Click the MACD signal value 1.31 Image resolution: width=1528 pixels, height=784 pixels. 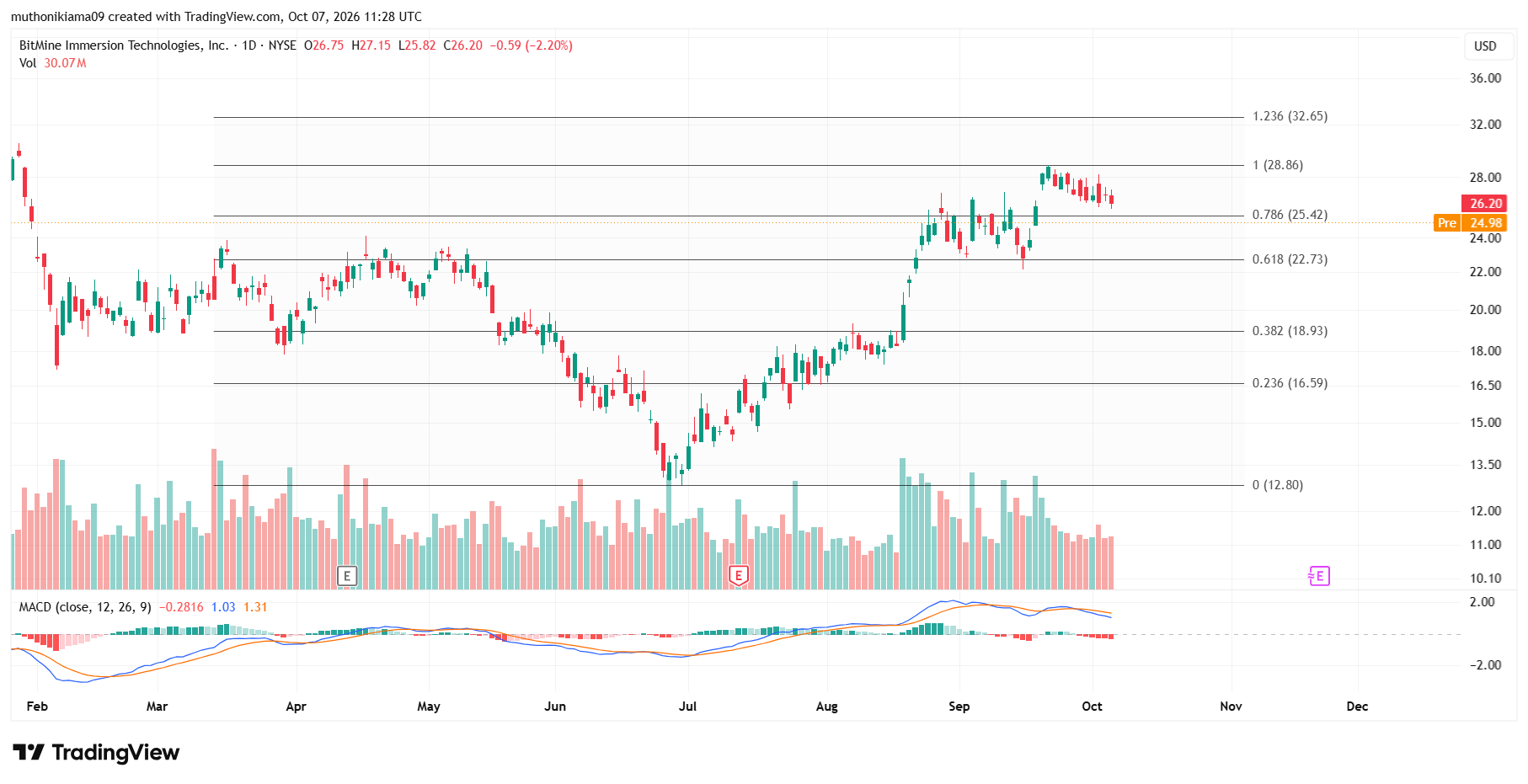pyautogui.click(x=255, y=607)
